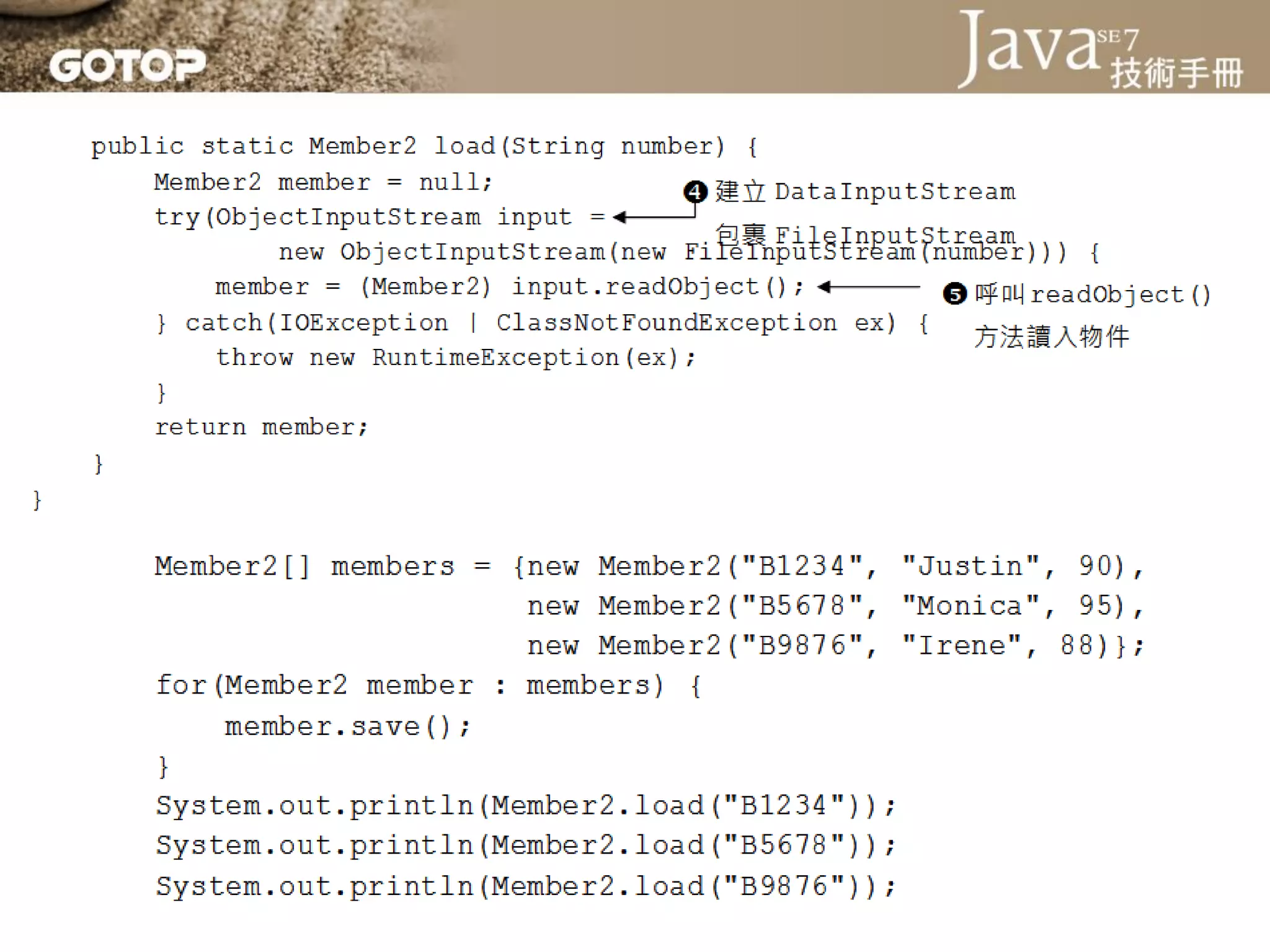The width and height of the screenshot is (1270, 952).
Task: Click the number 5 annotation marker
Action: (x=954, y=294)
